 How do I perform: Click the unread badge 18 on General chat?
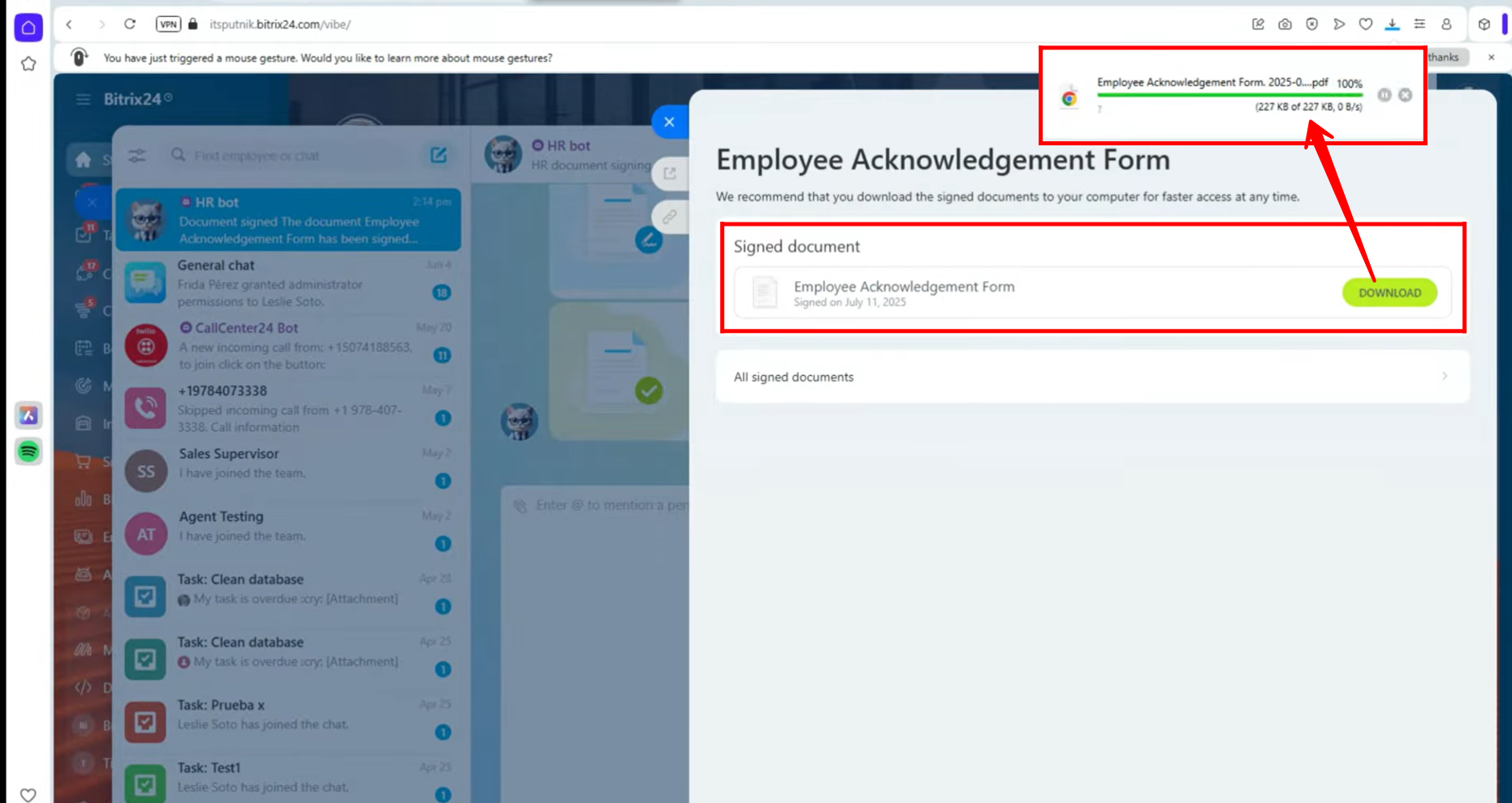pyautogui.click(x=442, y=292)
